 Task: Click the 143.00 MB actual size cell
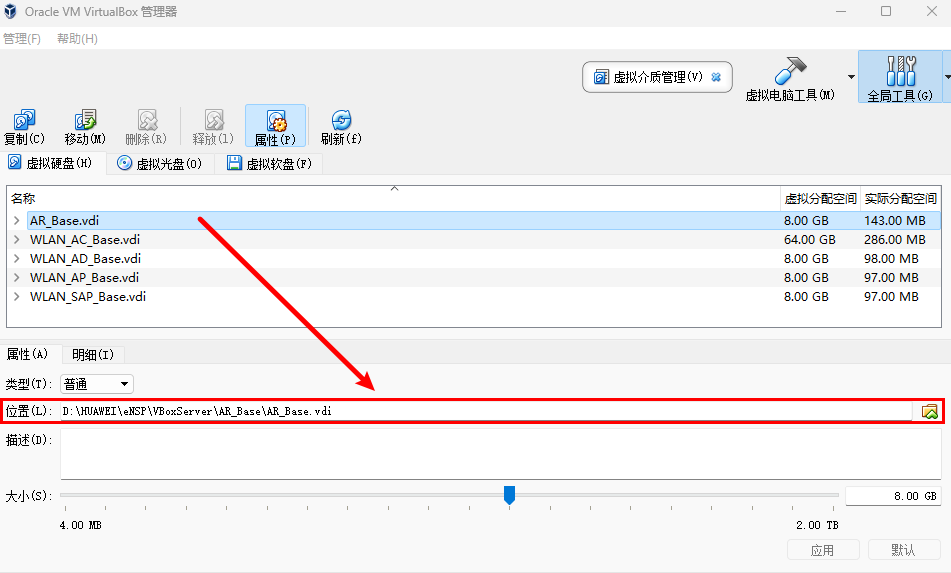895,221
